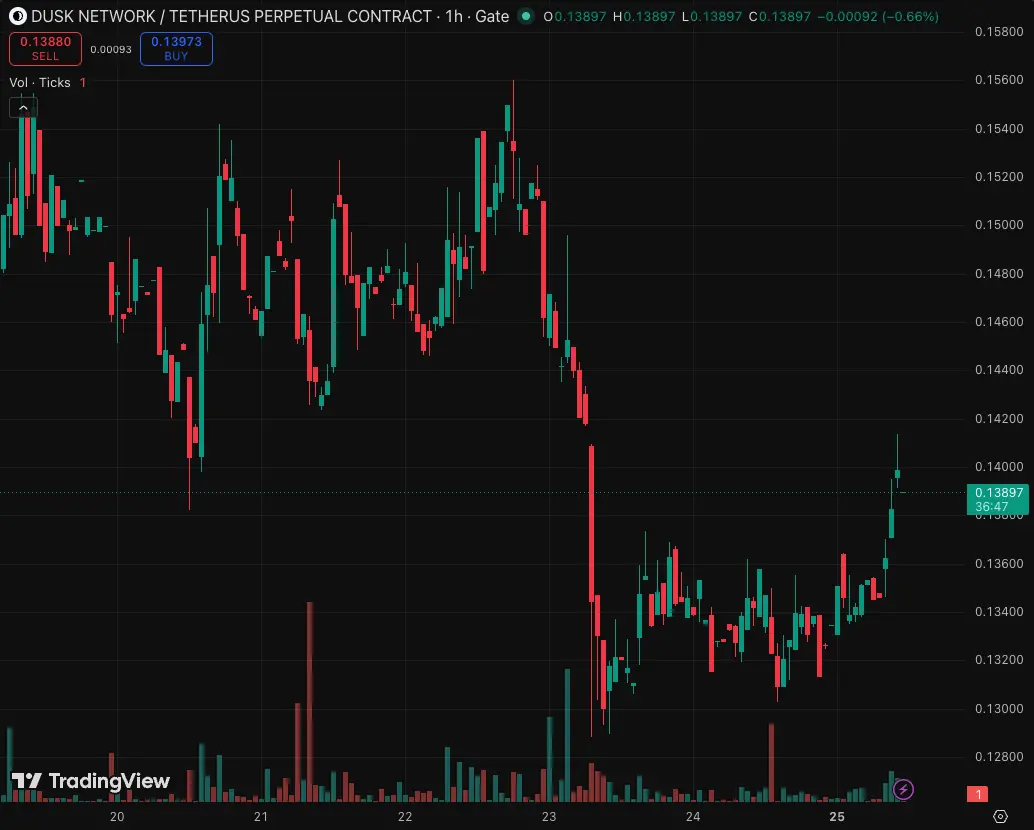Click the green market status dot
1034x830 pixels.
point(526,16)
